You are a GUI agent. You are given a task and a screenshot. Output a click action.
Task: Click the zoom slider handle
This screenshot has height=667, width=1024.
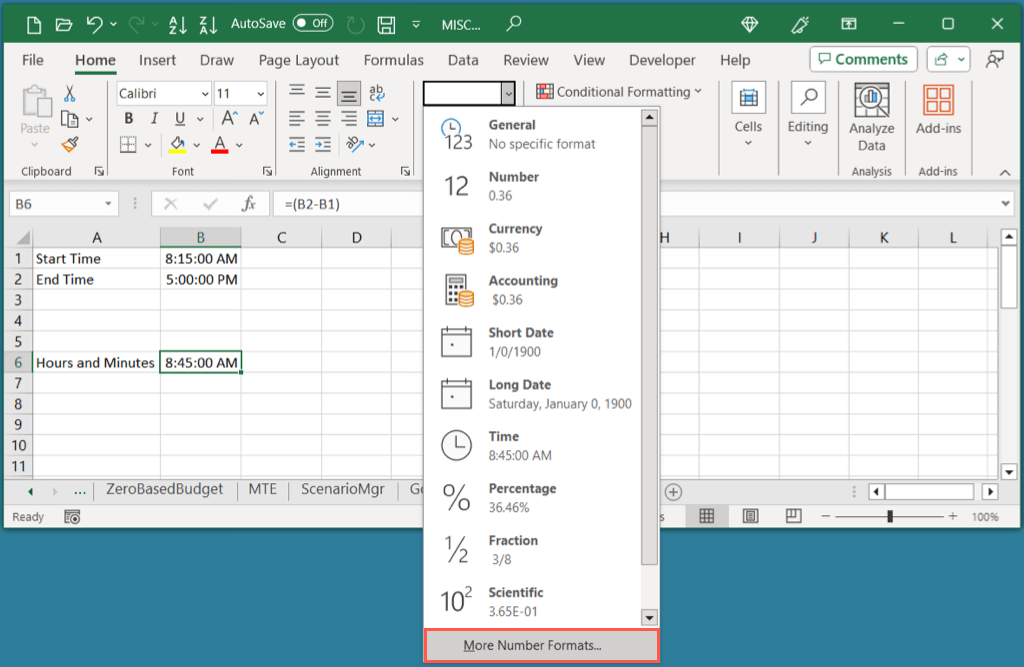[889, 517]
